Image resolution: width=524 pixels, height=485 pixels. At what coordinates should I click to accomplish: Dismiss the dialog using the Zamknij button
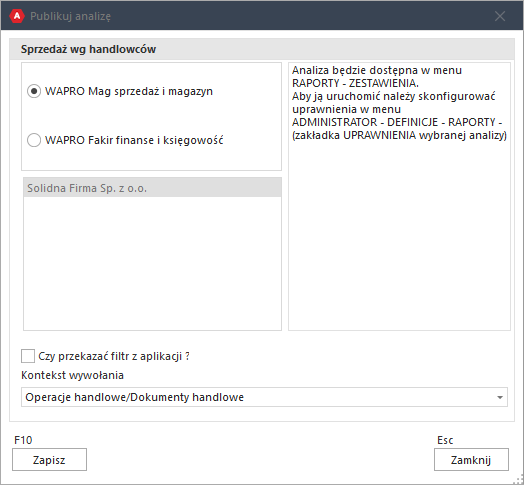pos(471,460)
